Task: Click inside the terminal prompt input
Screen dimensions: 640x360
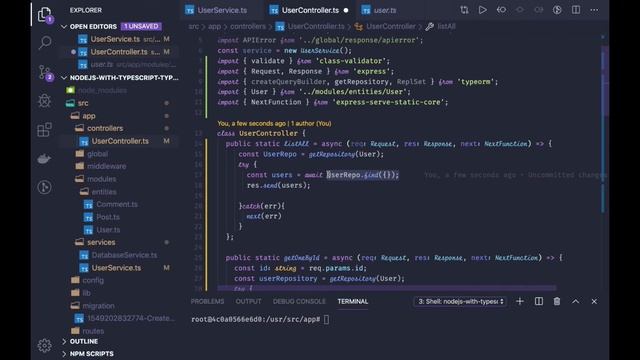Action: tap(326, 319)
